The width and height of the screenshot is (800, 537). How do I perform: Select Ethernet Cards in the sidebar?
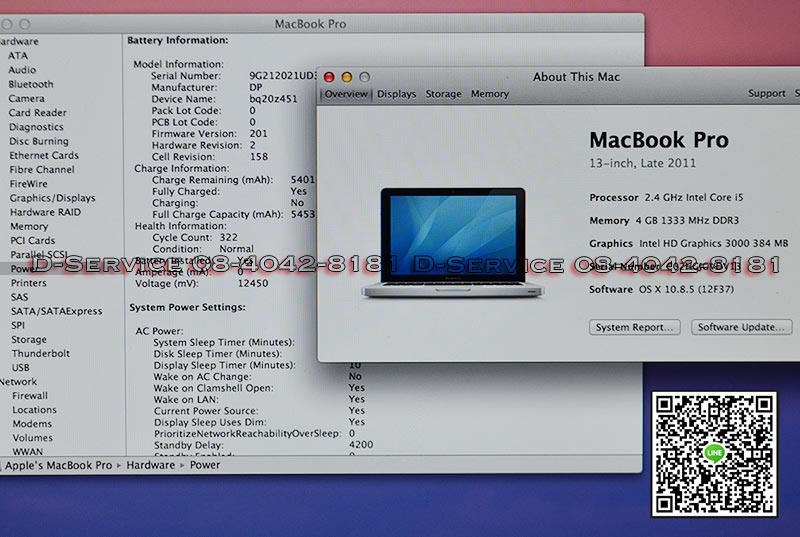44,156
